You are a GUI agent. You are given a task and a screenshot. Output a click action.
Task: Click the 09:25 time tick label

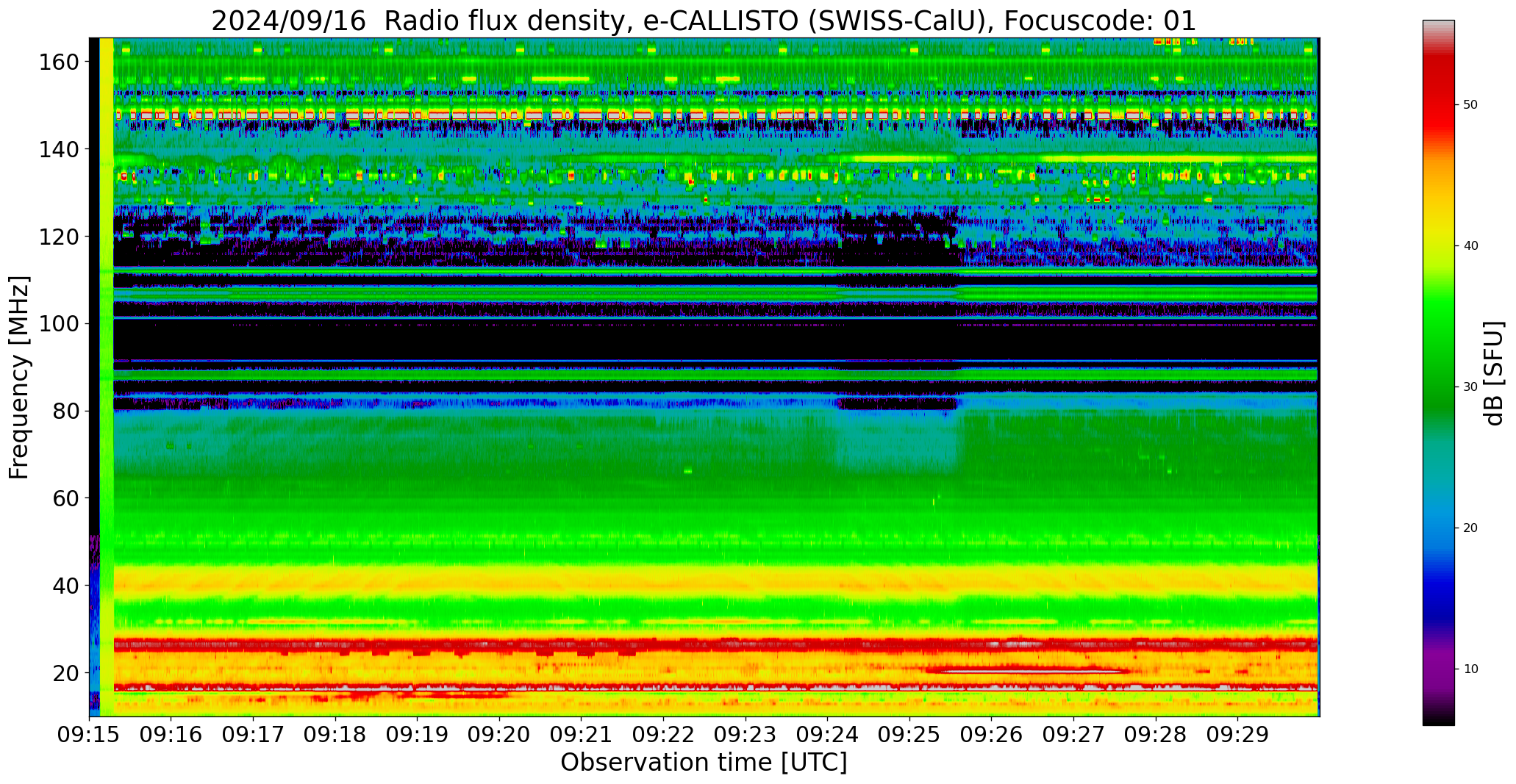pos(909,734)
